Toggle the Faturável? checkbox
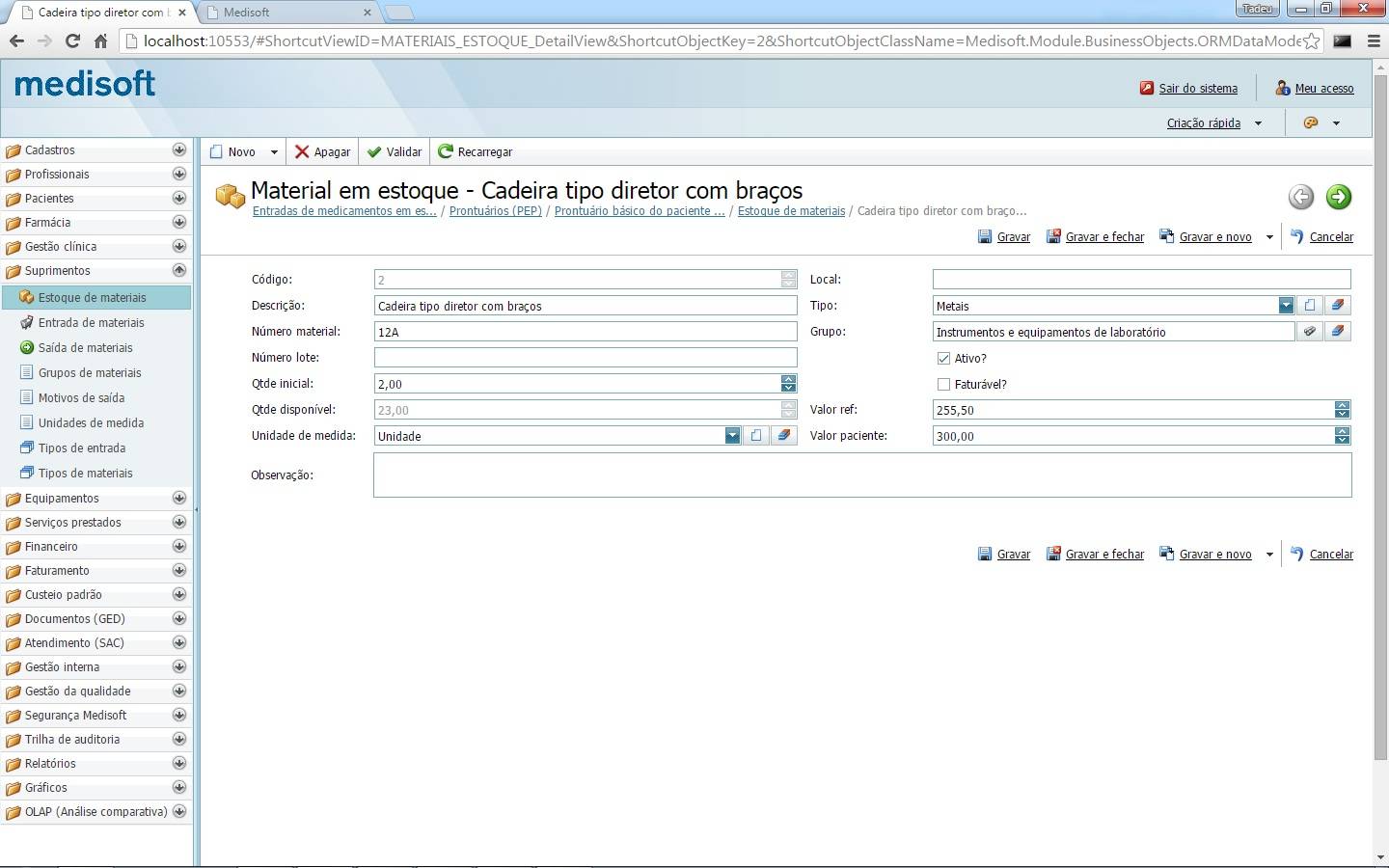This screenshot has height=868, width=1389. point(943,384)
